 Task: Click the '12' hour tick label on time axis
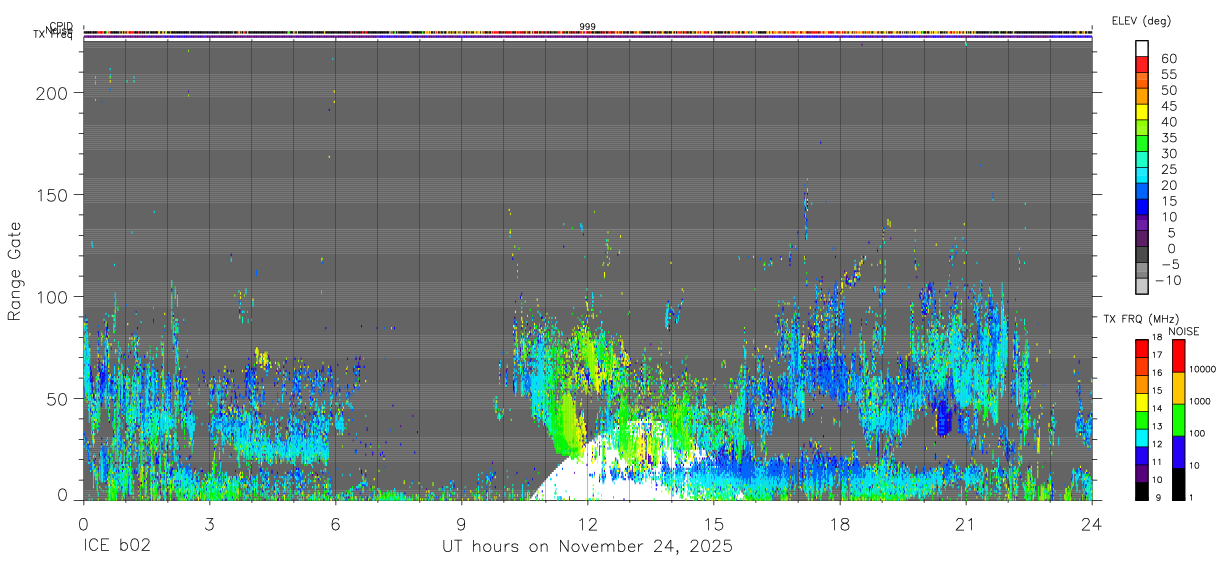pos(587,523)
